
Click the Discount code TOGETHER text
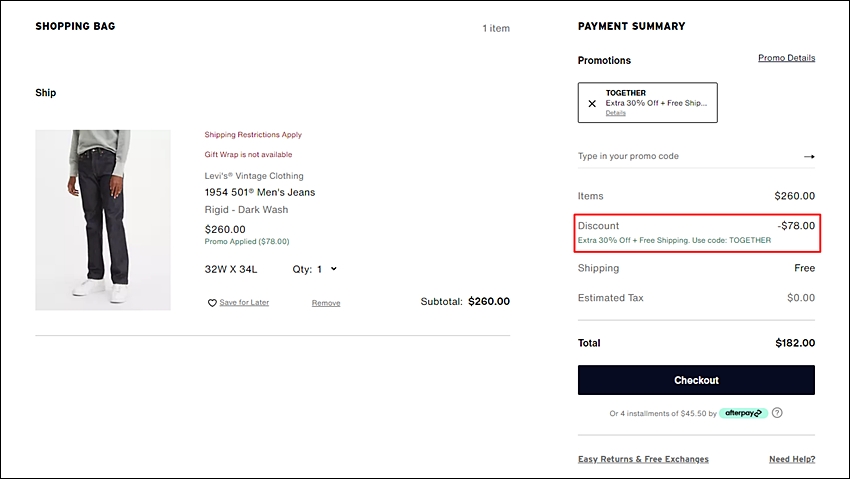point(750,240)
